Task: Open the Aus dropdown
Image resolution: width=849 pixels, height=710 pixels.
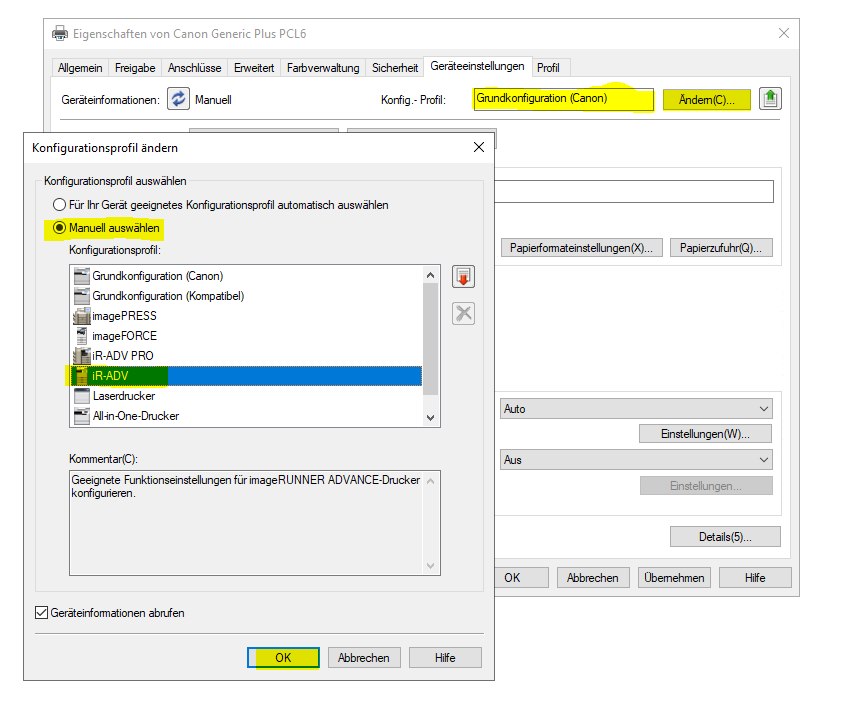Action: (636, 460)
